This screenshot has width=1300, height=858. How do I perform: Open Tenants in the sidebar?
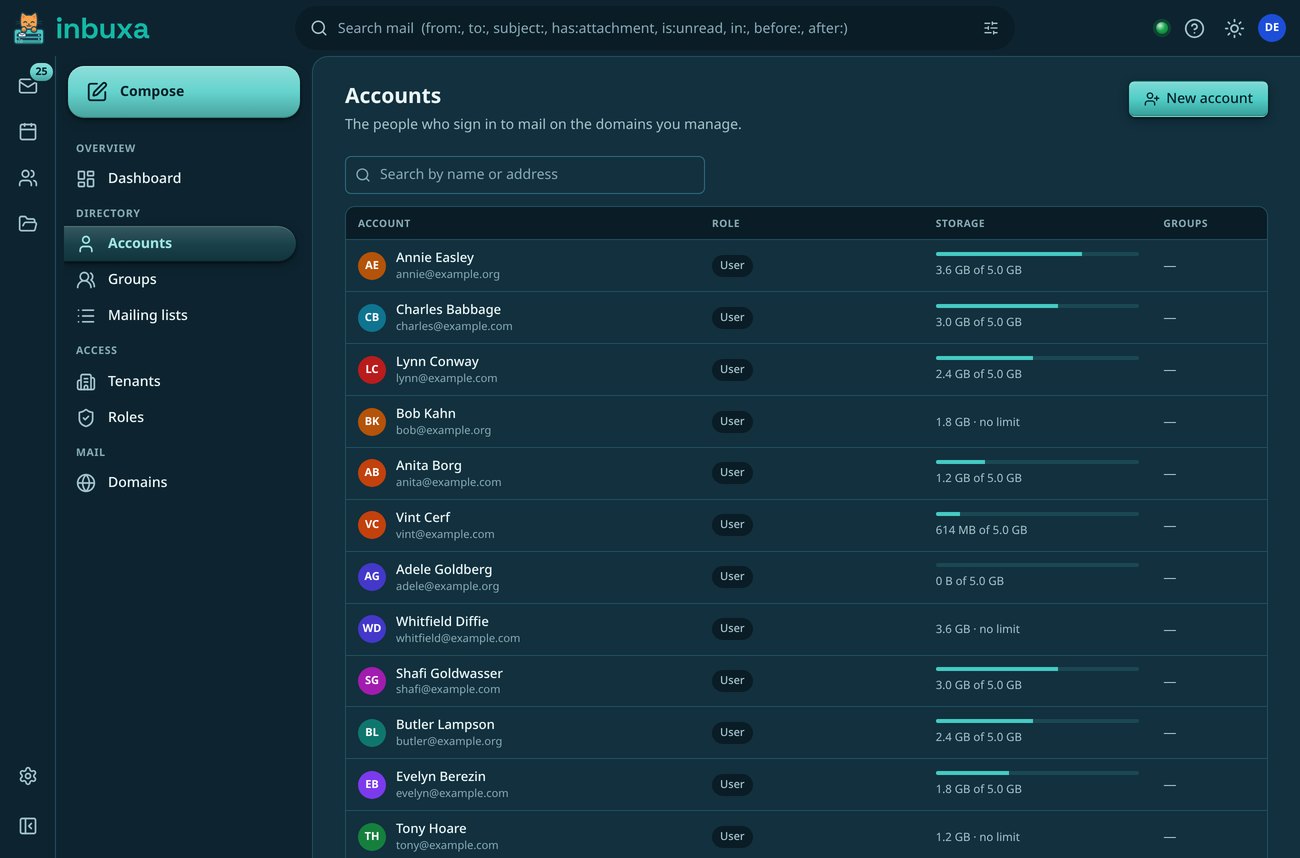(180, 381)
